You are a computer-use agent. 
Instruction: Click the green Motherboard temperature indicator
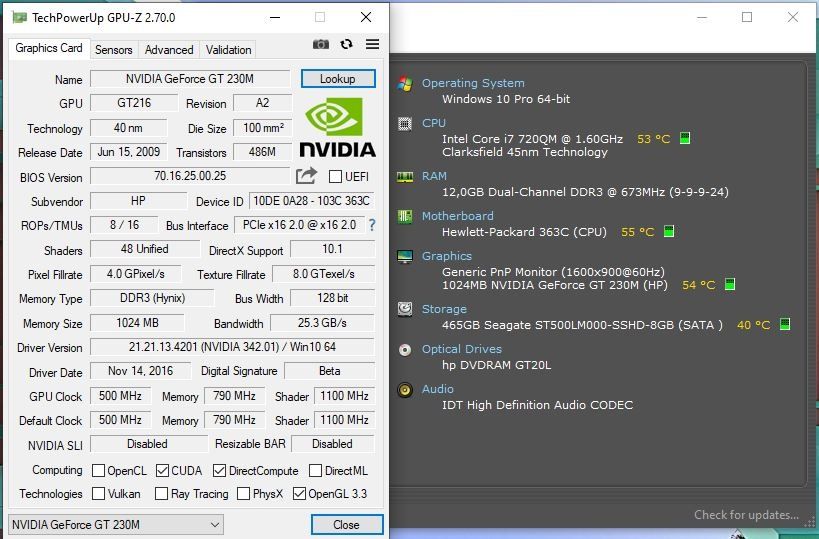(x=669, y=231)
